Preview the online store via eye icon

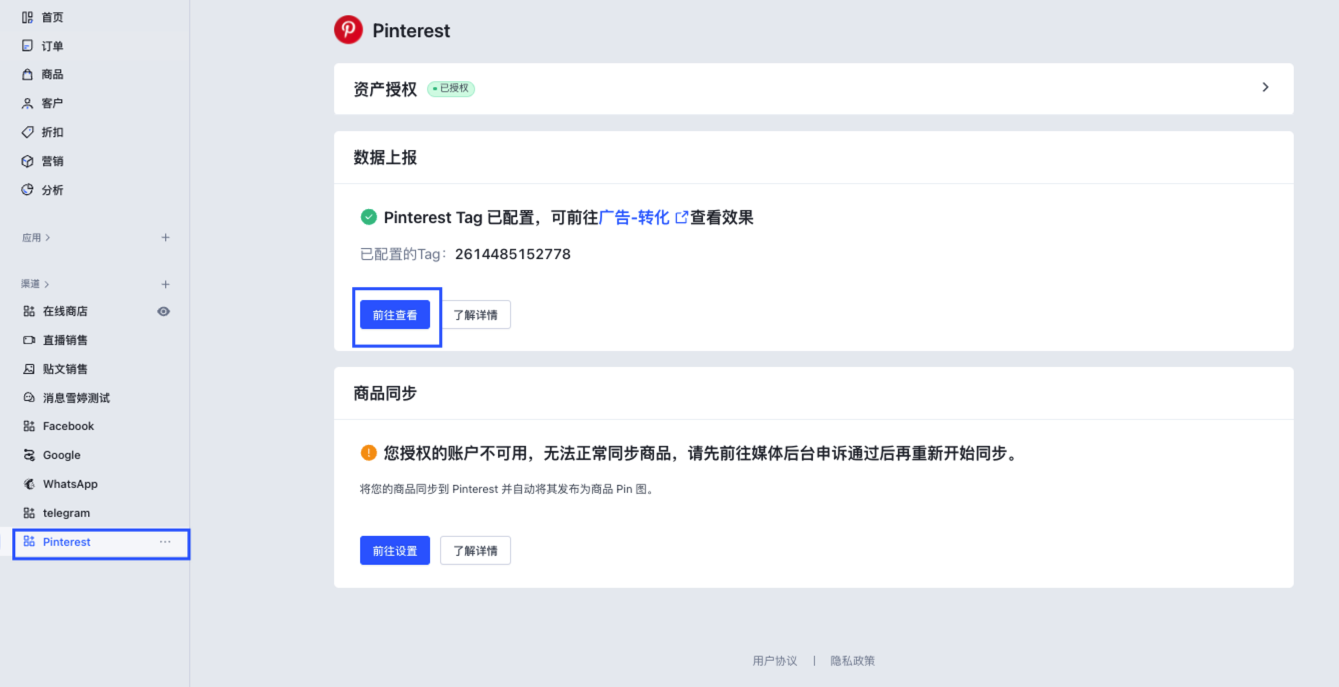164,311
